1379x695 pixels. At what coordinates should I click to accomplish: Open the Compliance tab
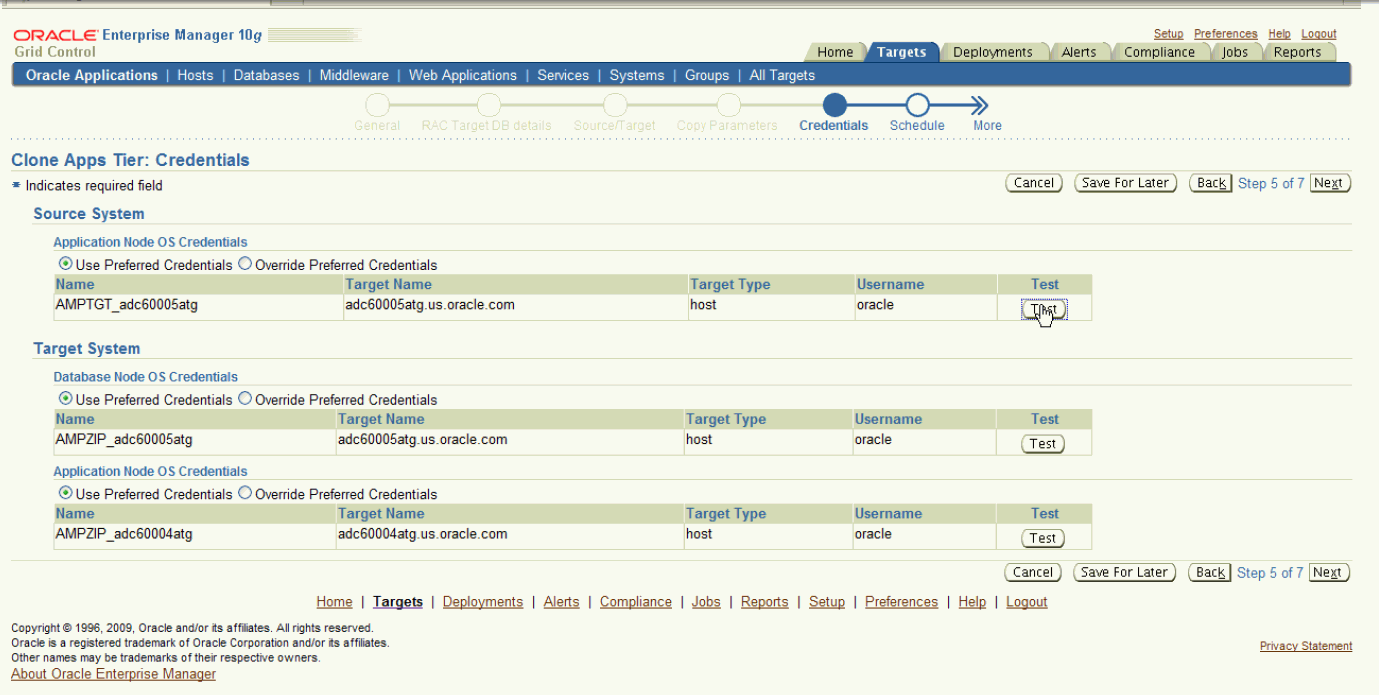(1159, 52)
